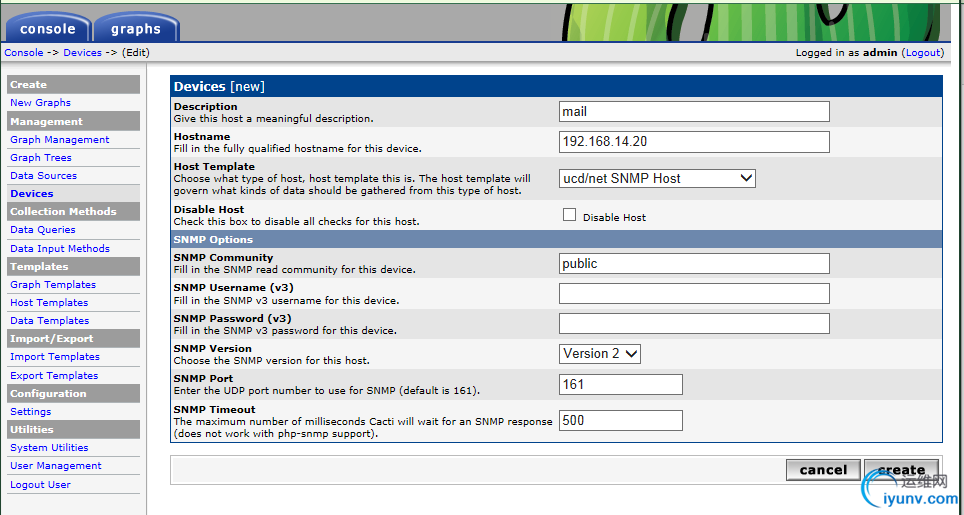Open System Utilities in sidebar
This screenshot has width=964, height=515.
tap(49, 447)
